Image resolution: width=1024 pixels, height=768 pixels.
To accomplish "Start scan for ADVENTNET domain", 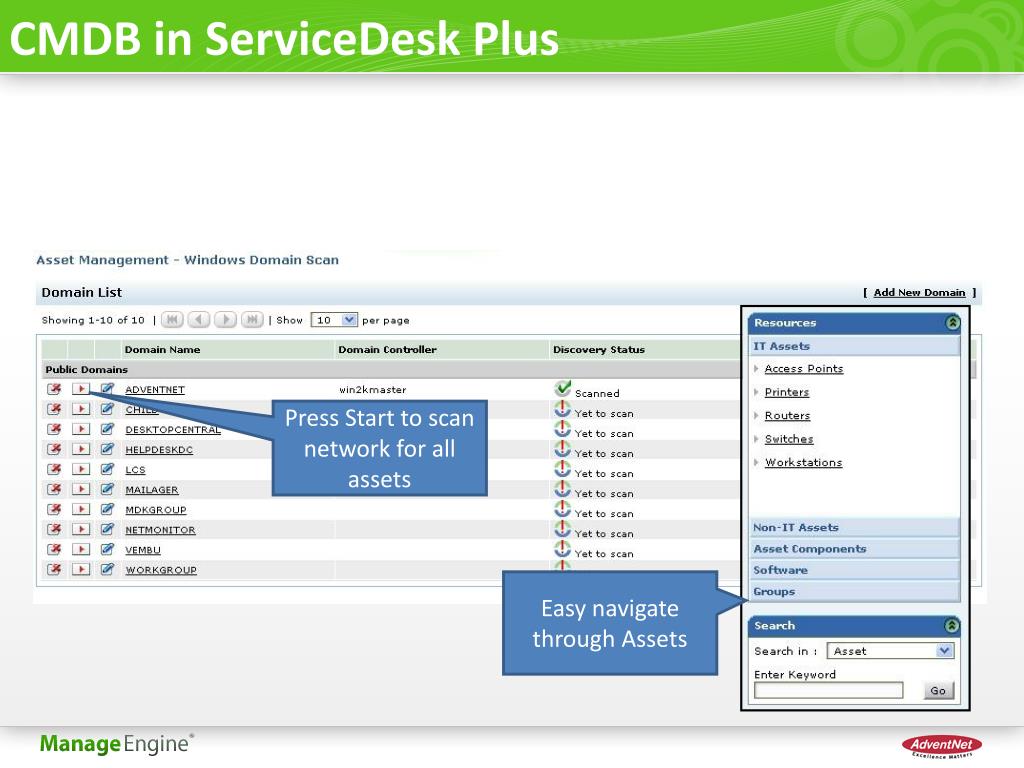I will 81,389.
